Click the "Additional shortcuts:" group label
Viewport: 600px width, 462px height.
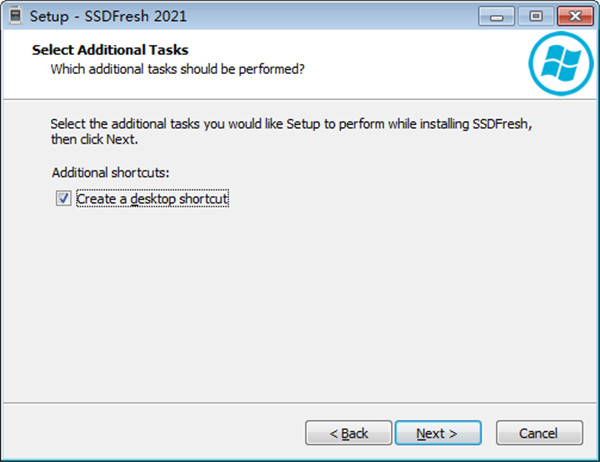(110, 172)
